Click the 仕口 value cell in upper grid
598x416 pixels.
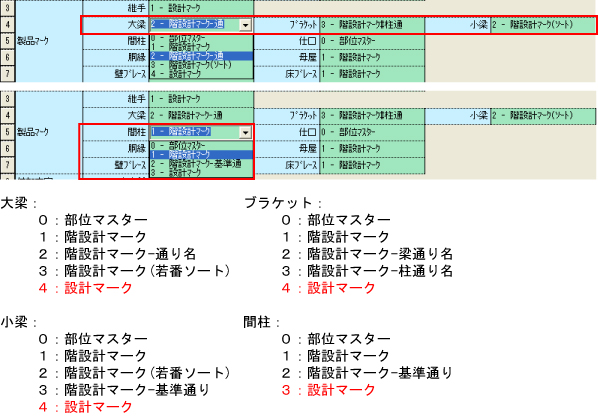[x=372, y=41]
